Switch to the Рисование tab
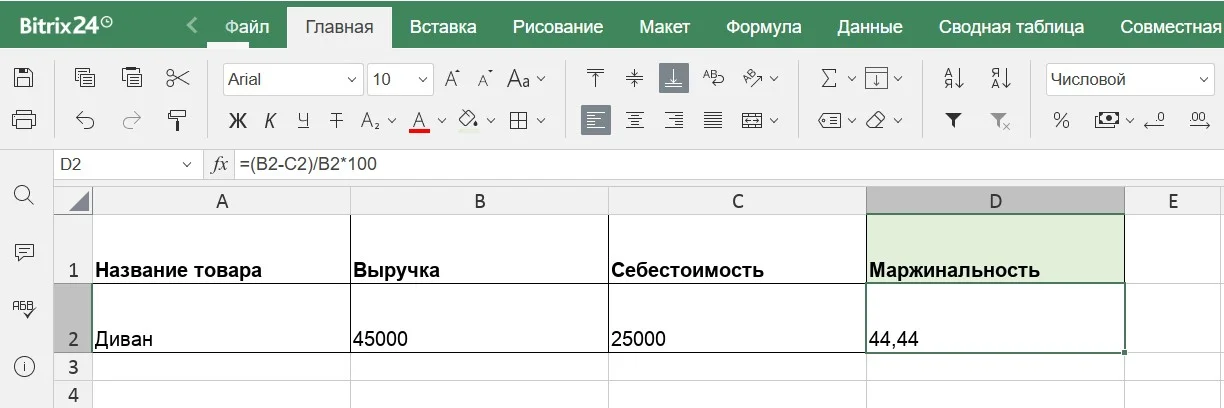Viewport: 1224px width, 408px height. click(x=558, y=27)
